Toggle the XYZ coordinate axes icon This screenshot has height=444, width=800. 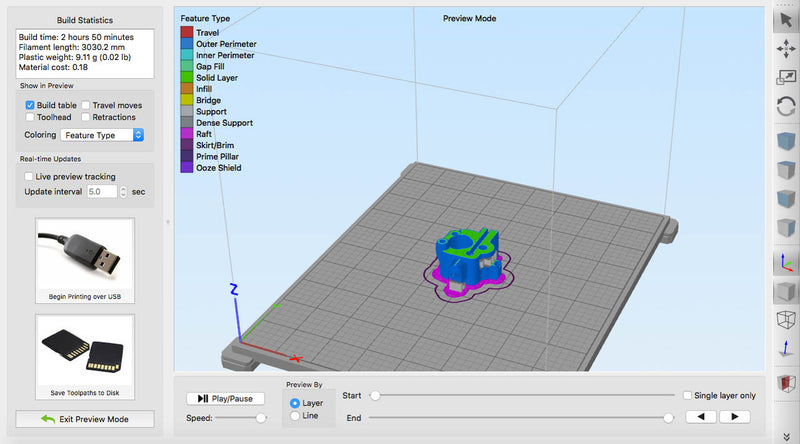tap(786, 263)
